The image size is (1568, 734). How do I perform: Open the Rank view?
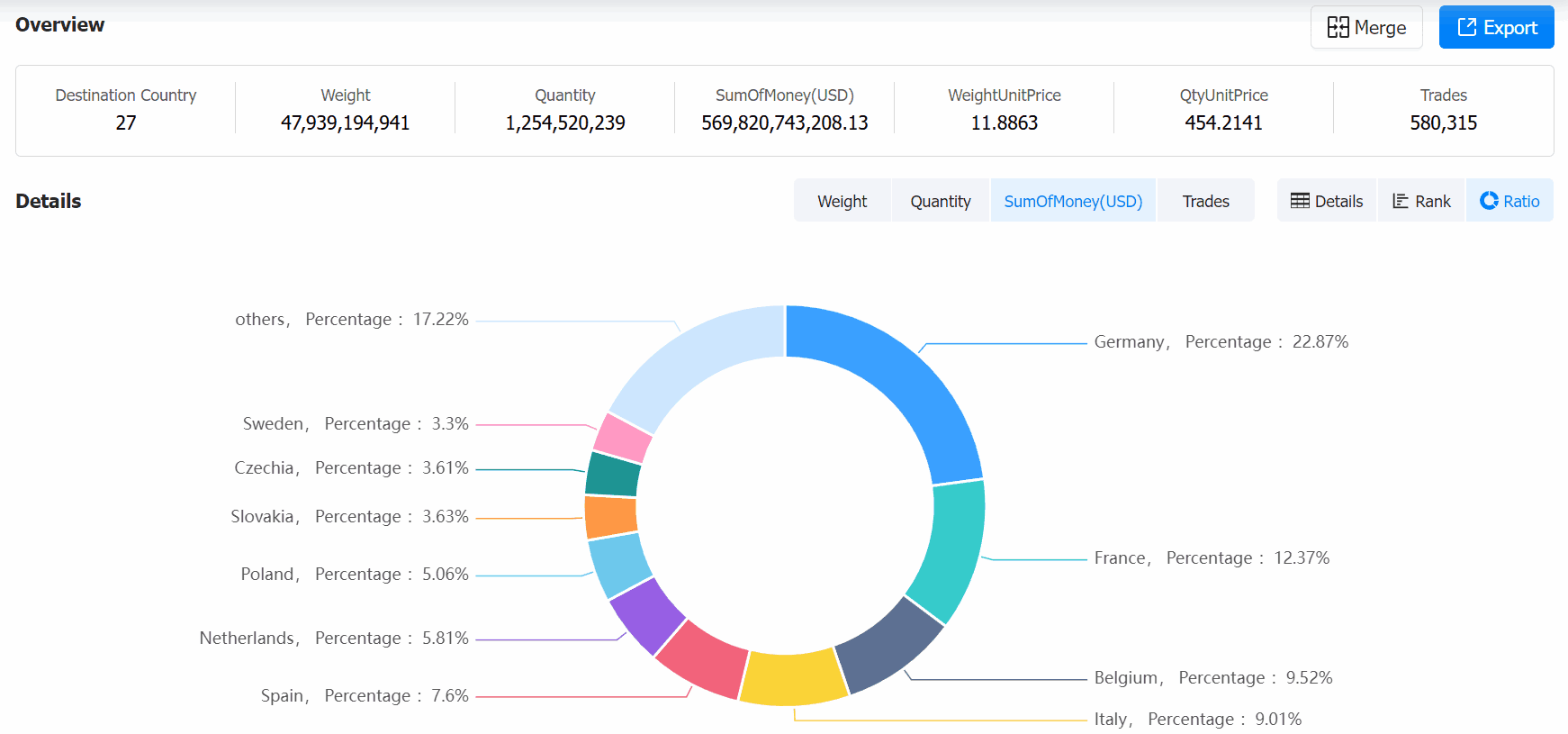click(x=1421, y=201)
